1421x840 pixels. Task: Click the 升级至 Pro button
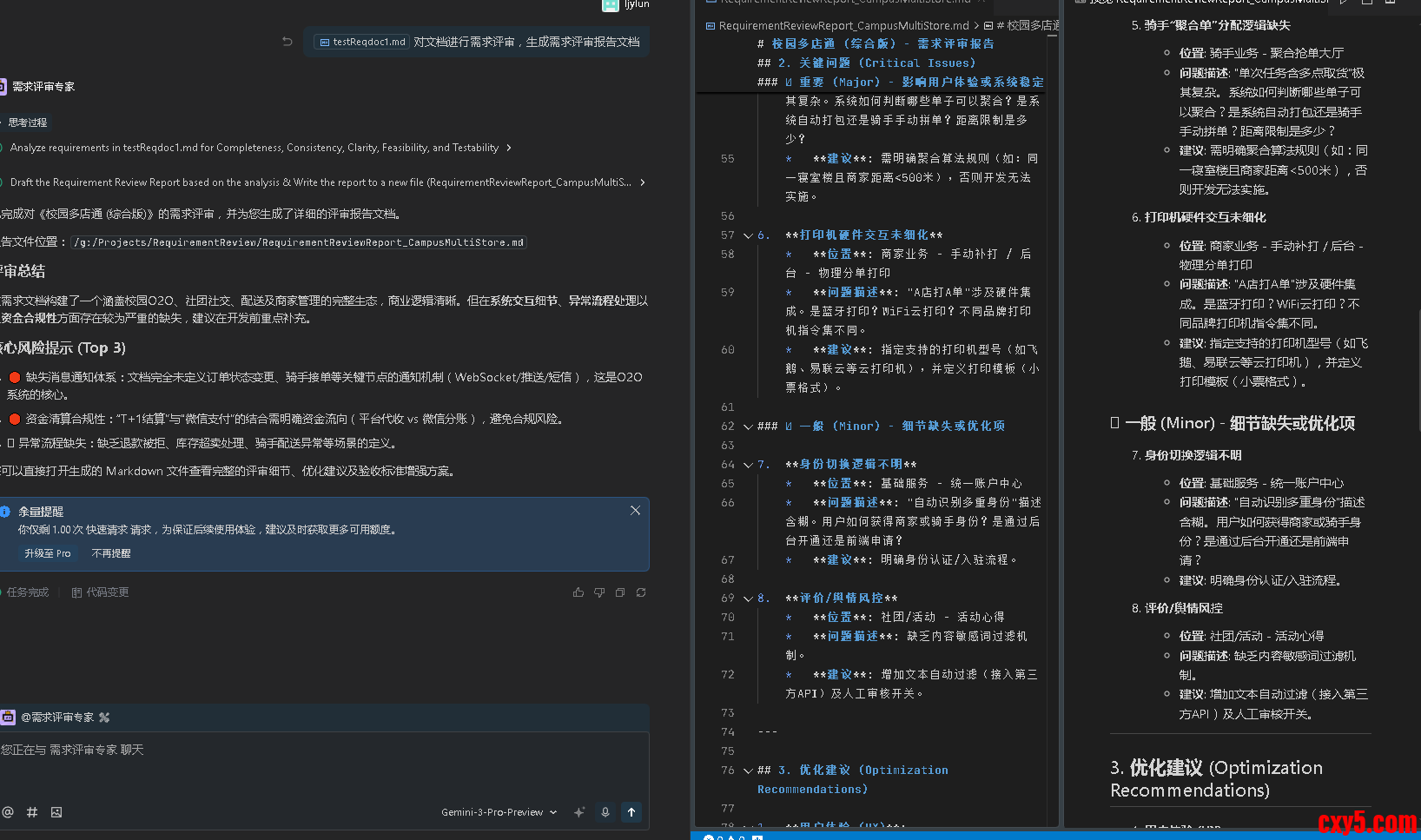48,553
